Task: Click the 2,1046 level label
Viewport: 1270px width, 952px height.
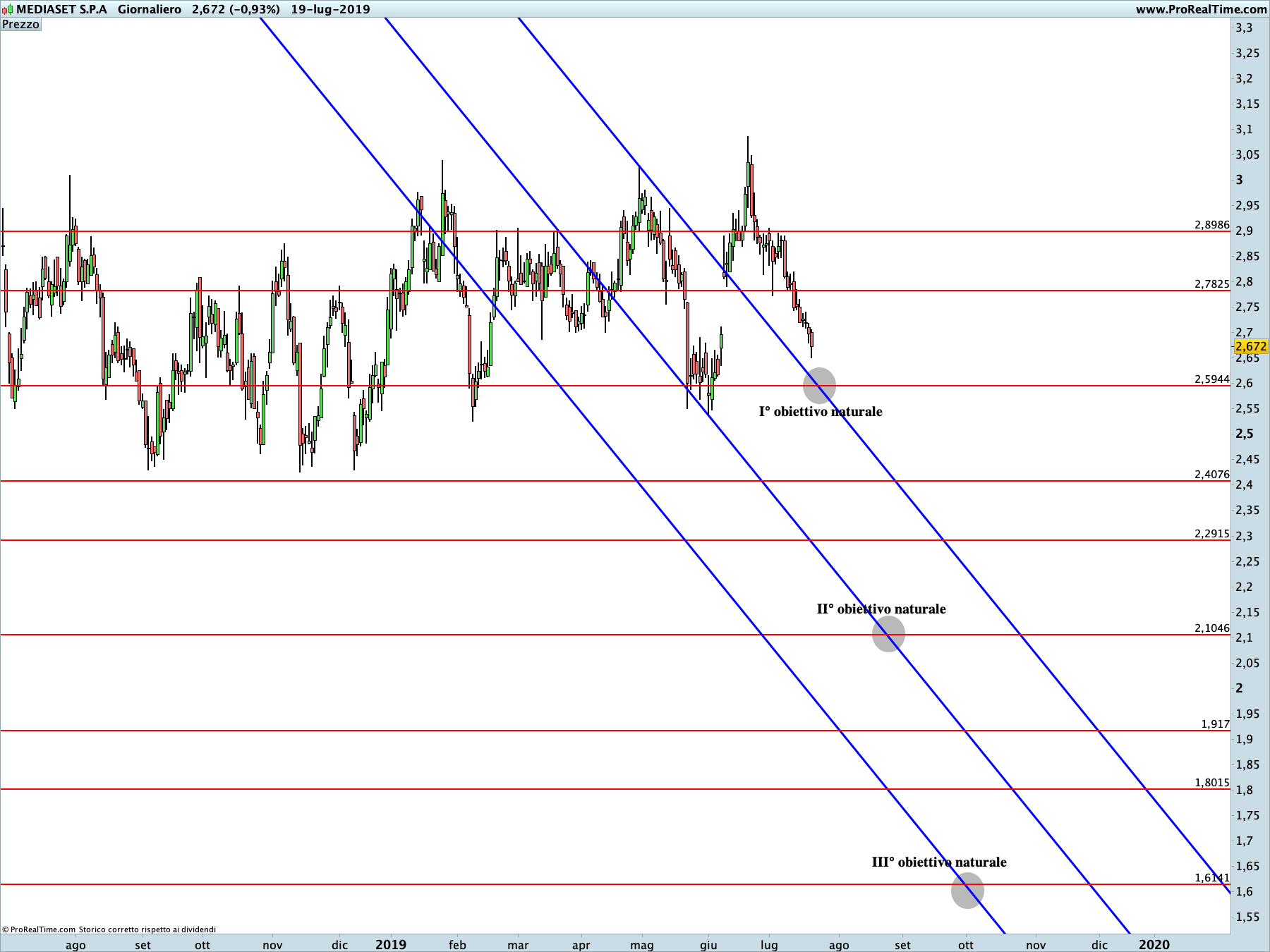Action: point(1211,628)
